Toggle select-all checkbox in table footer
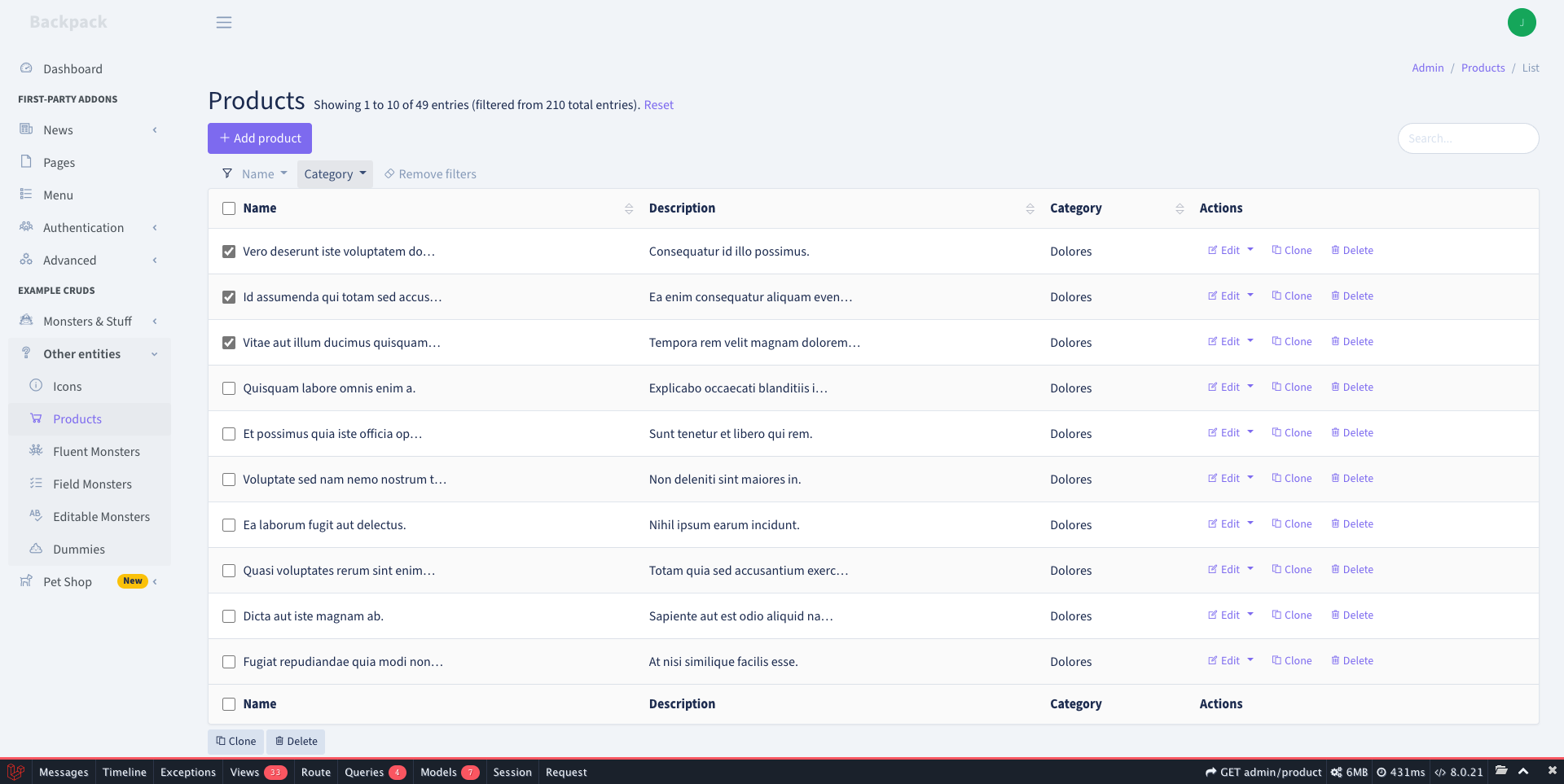Viewport: 1564px width, 784px height. (x=229, y=704)
